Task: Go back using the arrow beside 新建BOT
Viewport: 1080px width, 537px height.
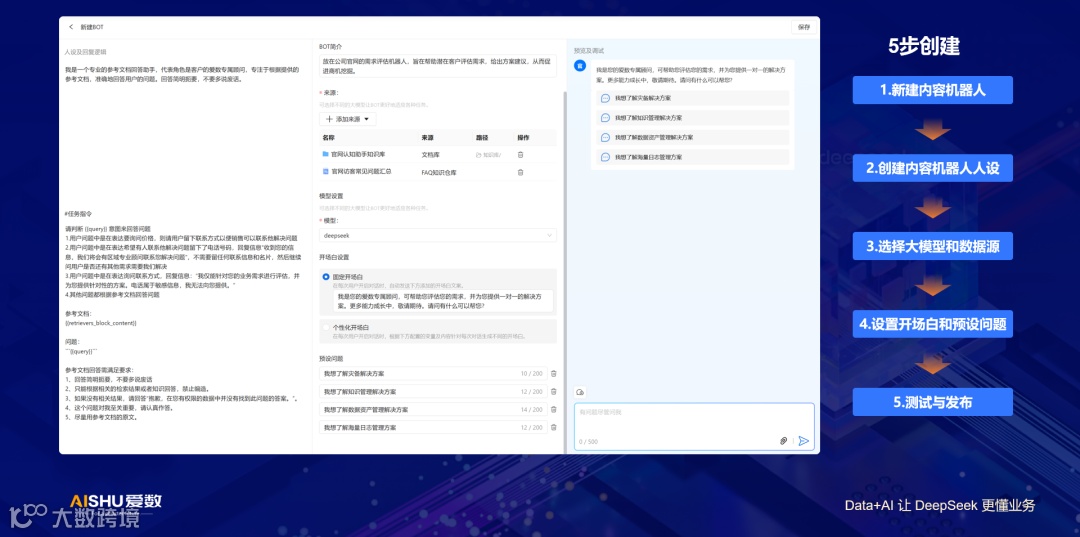Action: (71, 27)
